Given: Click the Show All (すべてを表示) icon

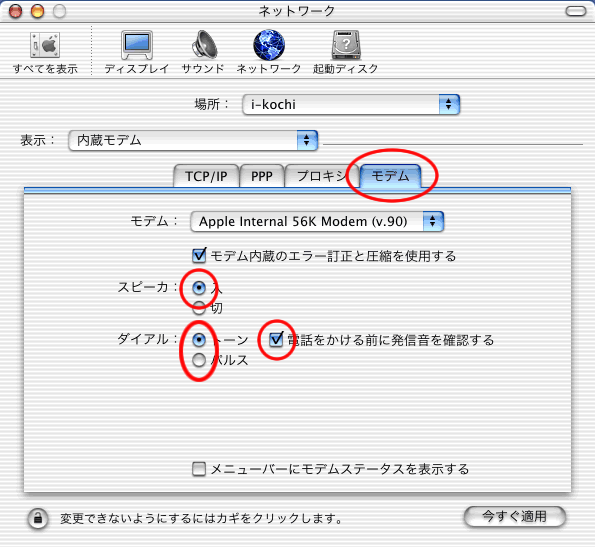Looking at the screenshot, I should point(45,45).
